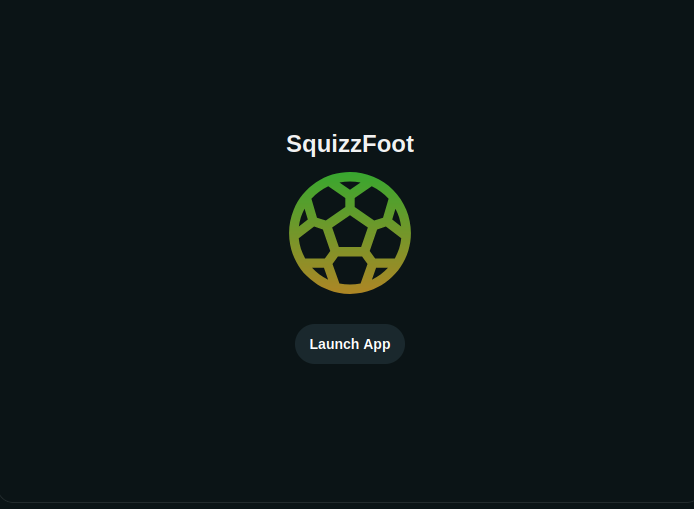Screen dimensions: 694x509
Task: Click the word "App" on the pill button
Action: (x=377, y=345)
